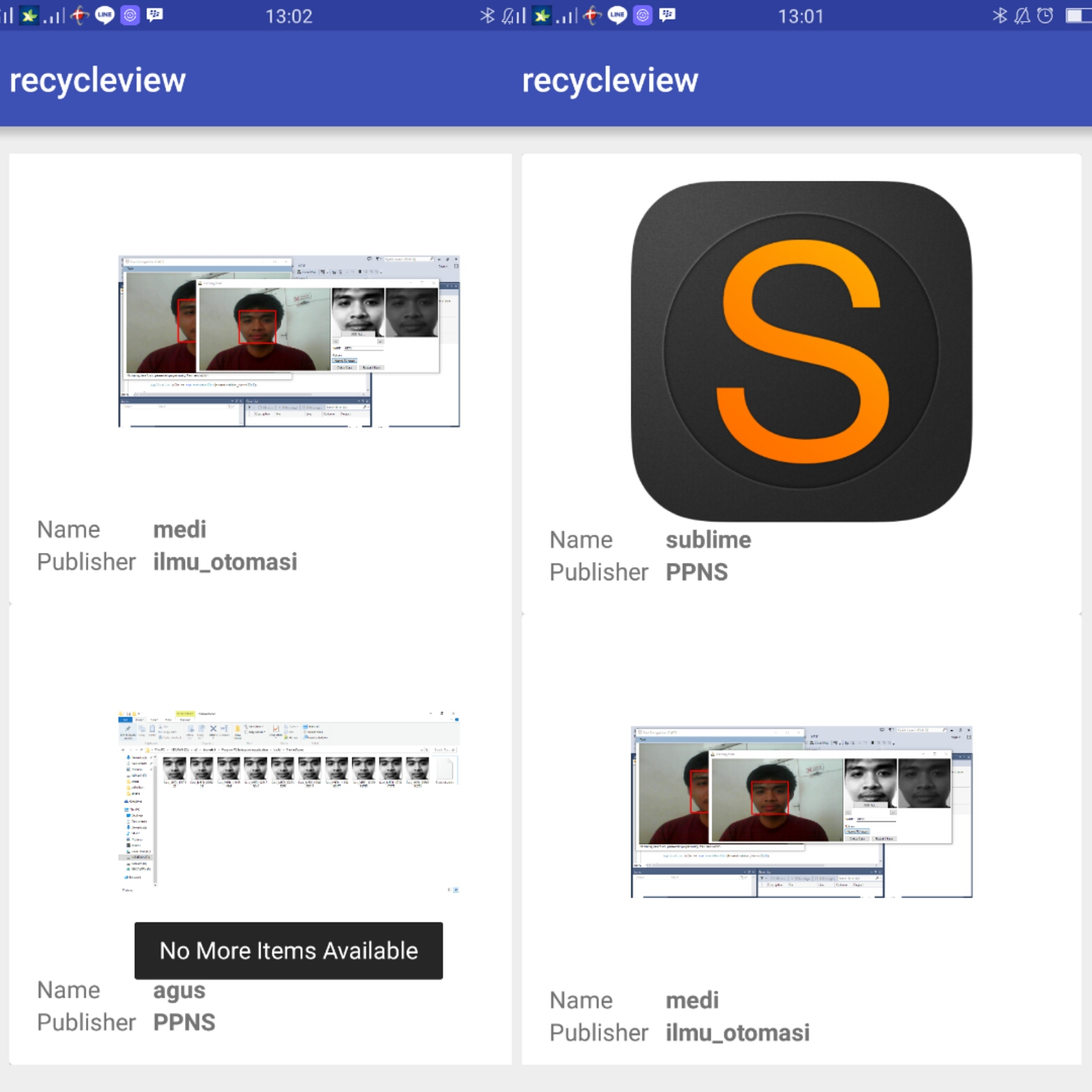This screenshot has height=1092, width=1092.
Task: Tap the 13:01 clock in the status bar
Action: (801, 16)
